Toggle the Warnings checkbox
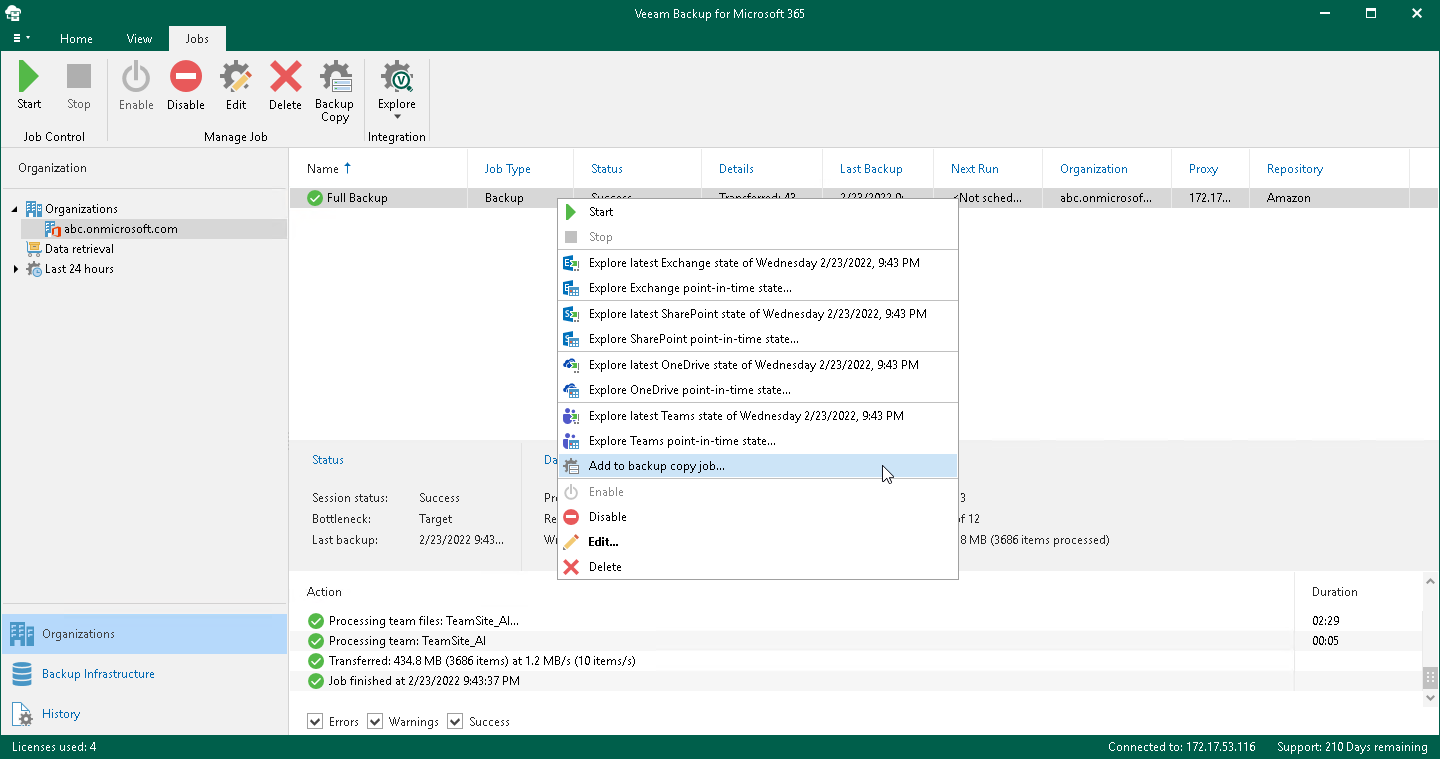1440x759 pixels. [375, 721]
